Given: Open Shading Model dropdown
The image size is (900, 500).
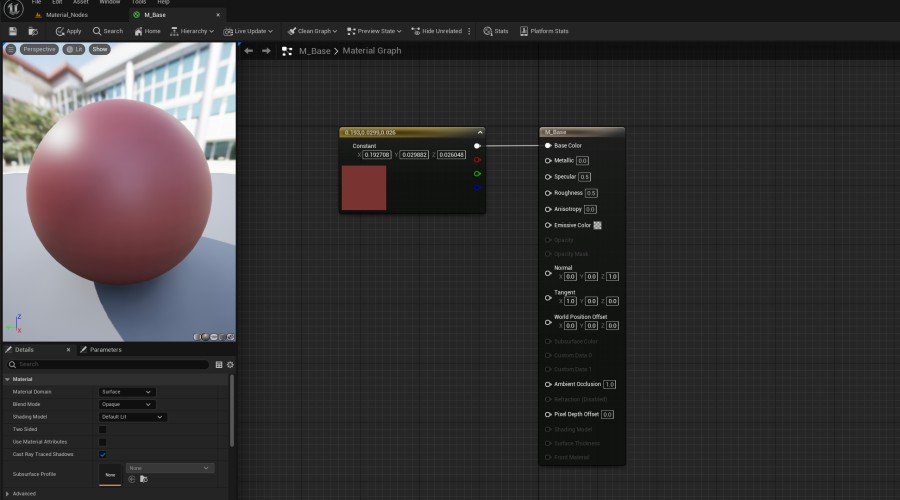Looking at the screenshot, I should (x=133, y=417).
